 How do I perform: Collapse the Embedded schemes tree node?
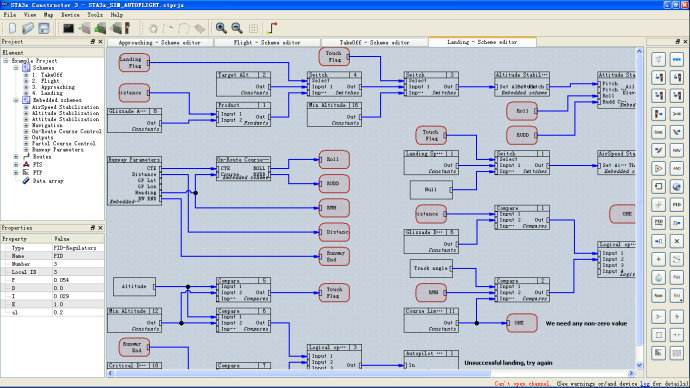[x=16, y=100]
